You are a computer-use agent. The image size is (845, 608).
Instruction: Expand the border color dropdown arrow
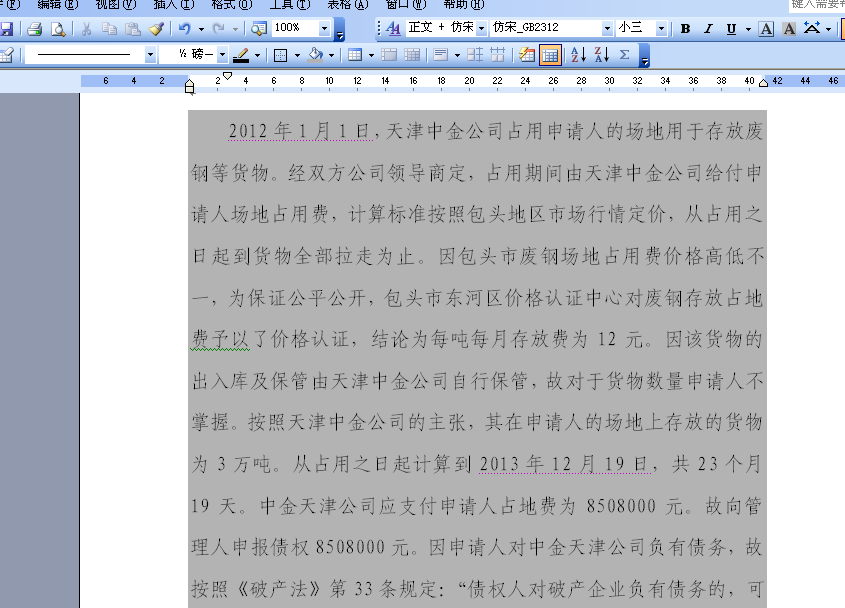258,56
